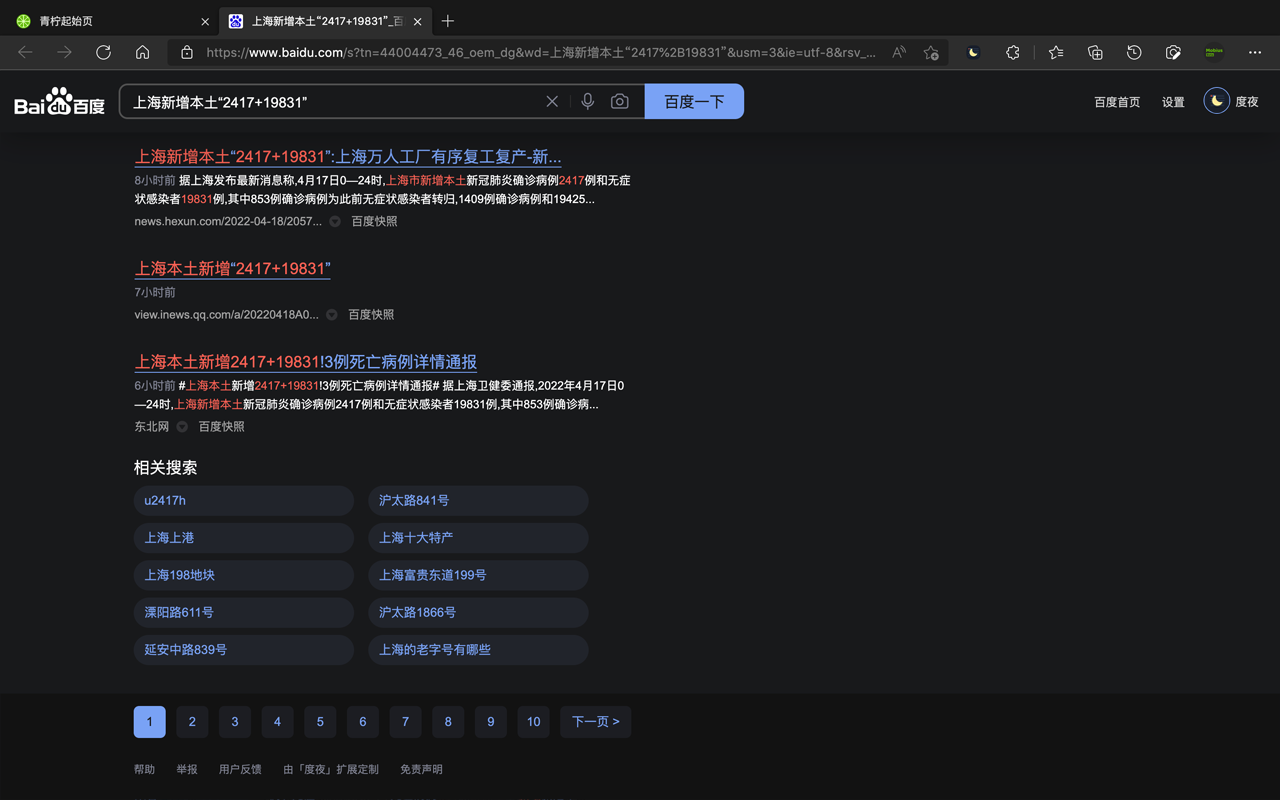Go to results page 10
The height and width of the screenshot is (800, 1280).
(x=533, y=721)
